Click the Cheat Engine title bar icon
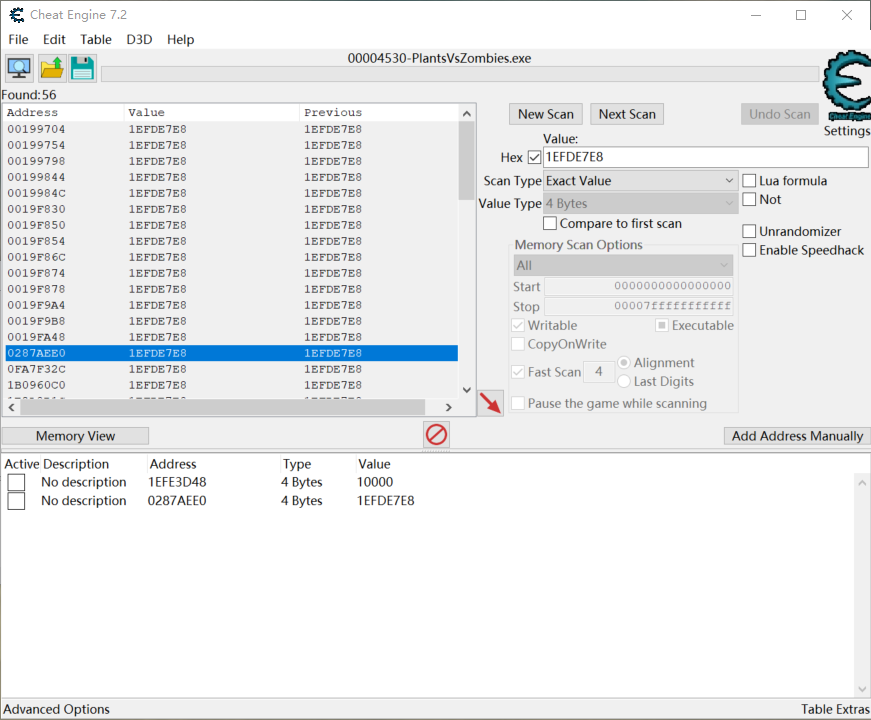 [17, 15]
